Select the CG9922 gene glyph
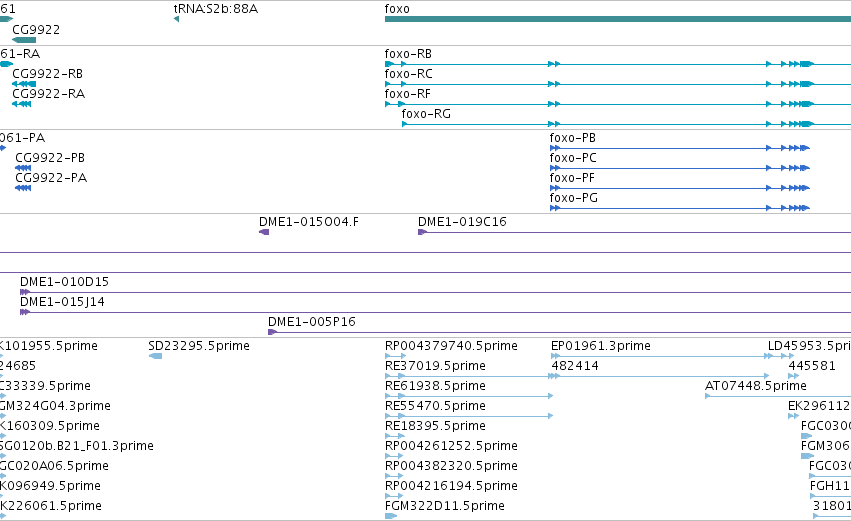 [x=24, y=40]
